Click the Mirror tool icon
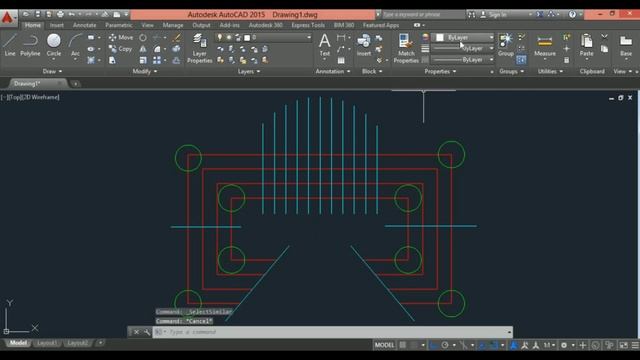This screenshot has width=640, height=360. click(143, 49)
